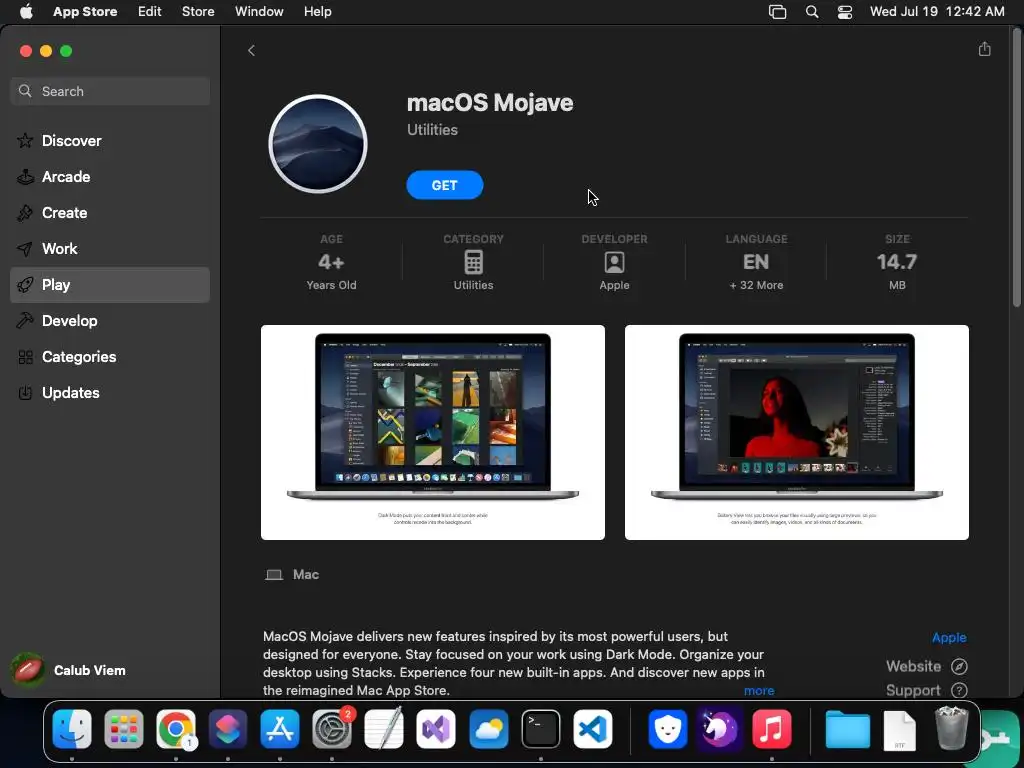Go back using the chevron arrow
Viewport: 1024px width, 768px height.
point(251,50)
